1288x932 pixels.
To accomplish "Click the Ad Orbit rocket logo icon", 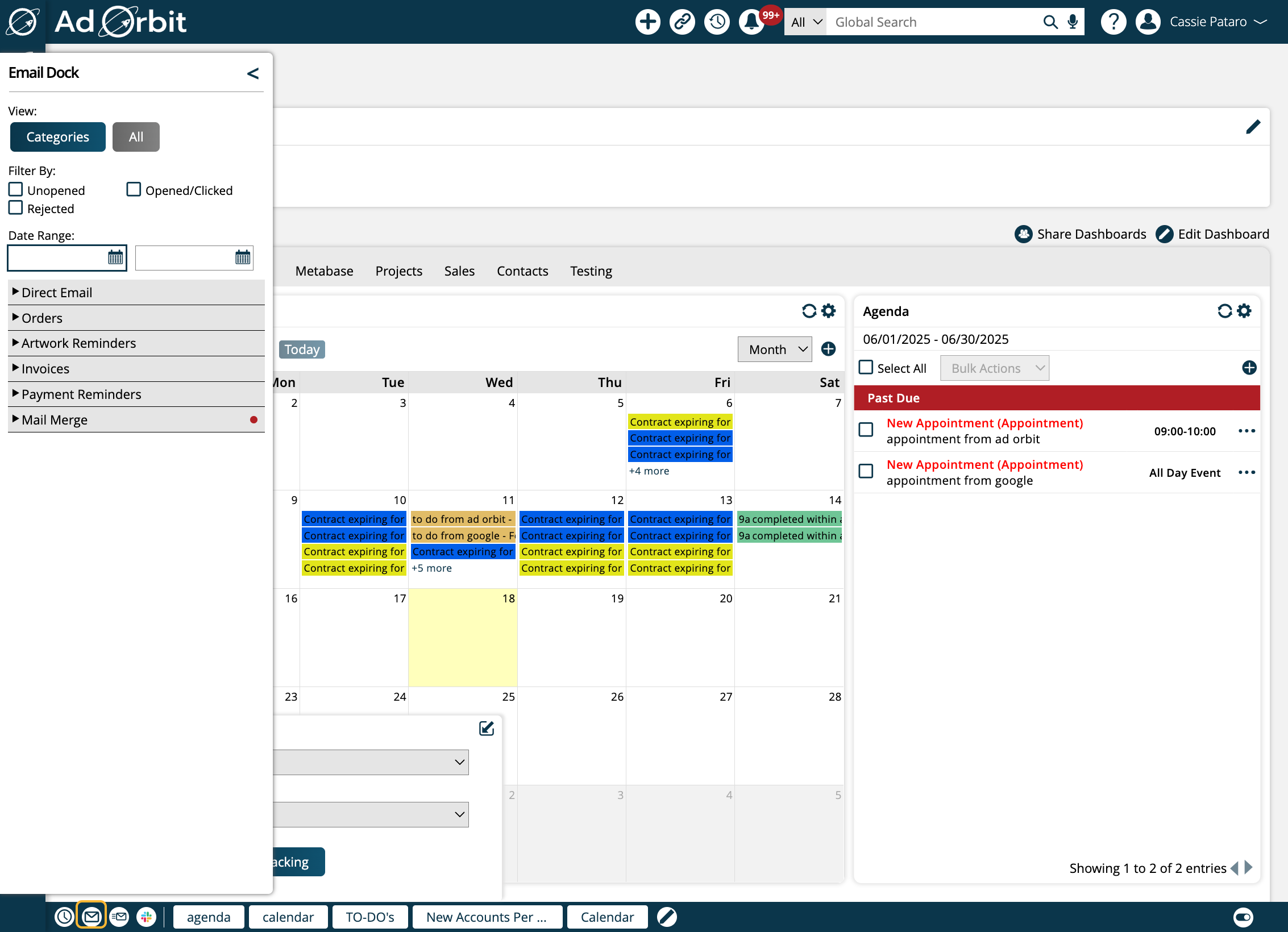I will (x=22, y=22).
